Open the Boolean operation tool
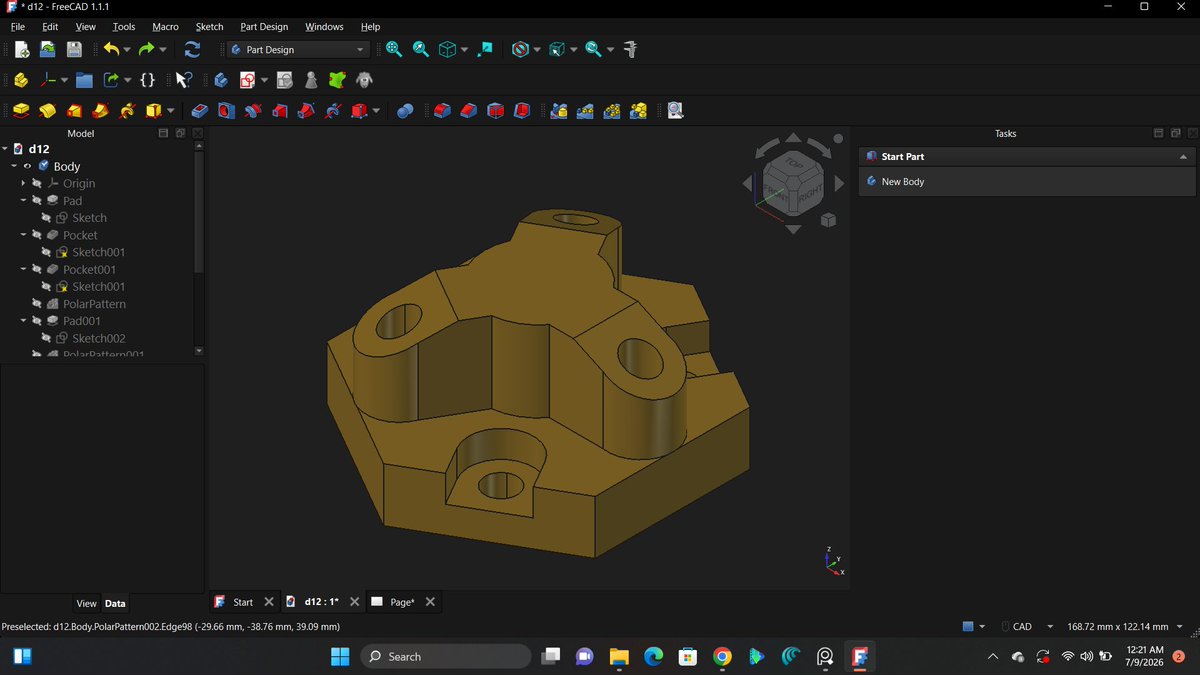 tap(405, 111)
